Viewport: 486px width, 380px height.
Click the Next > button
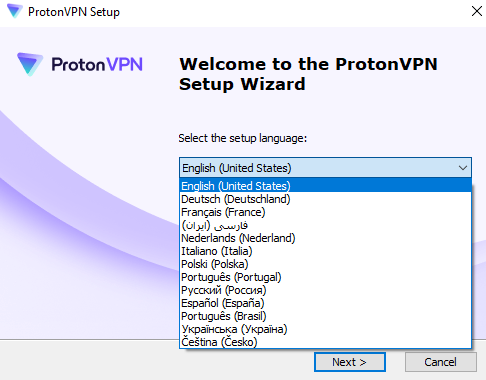click(x=350, y=362)
